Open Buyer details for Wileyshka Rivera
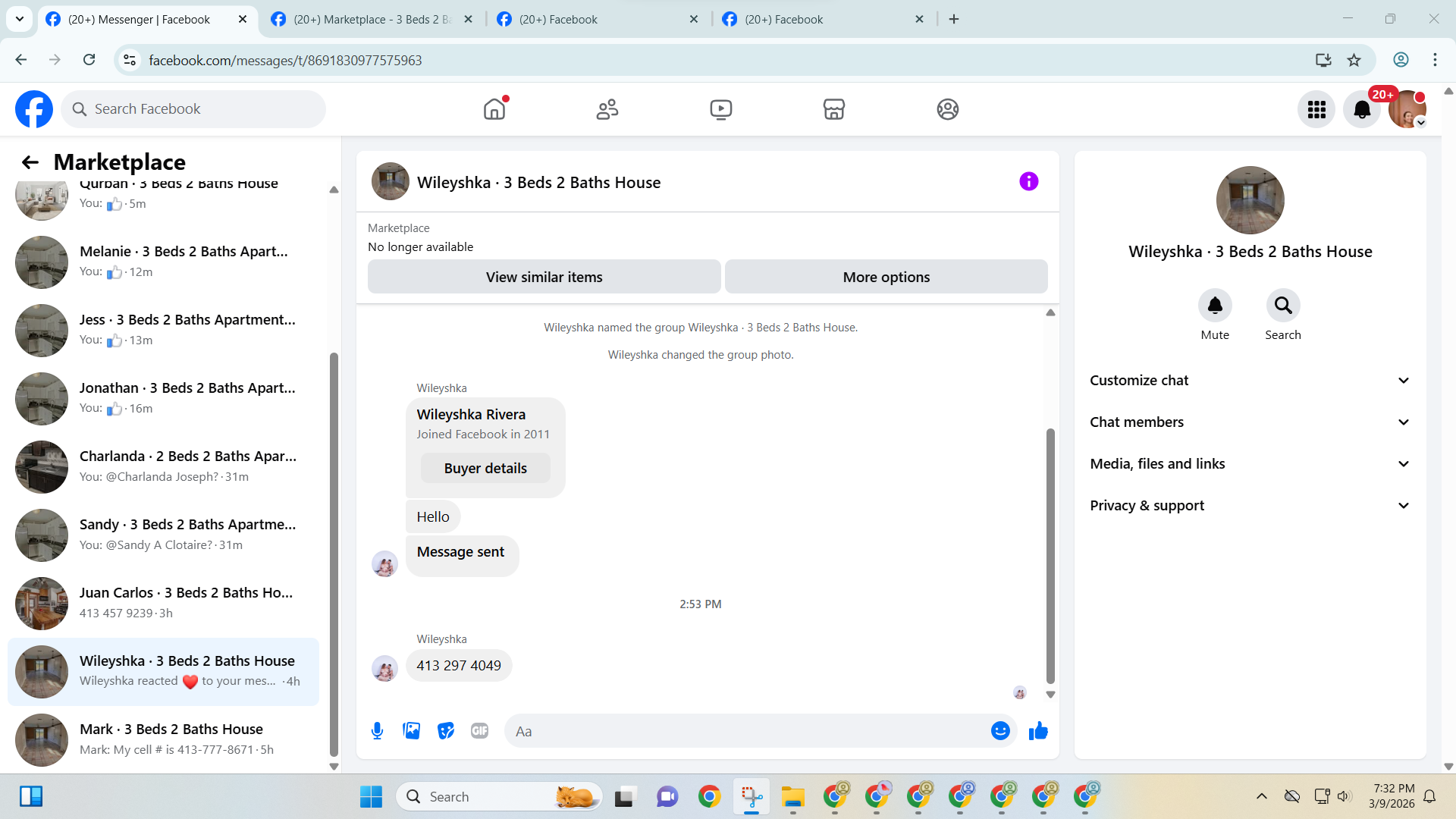1456x819 pixels. click(485, 469)
